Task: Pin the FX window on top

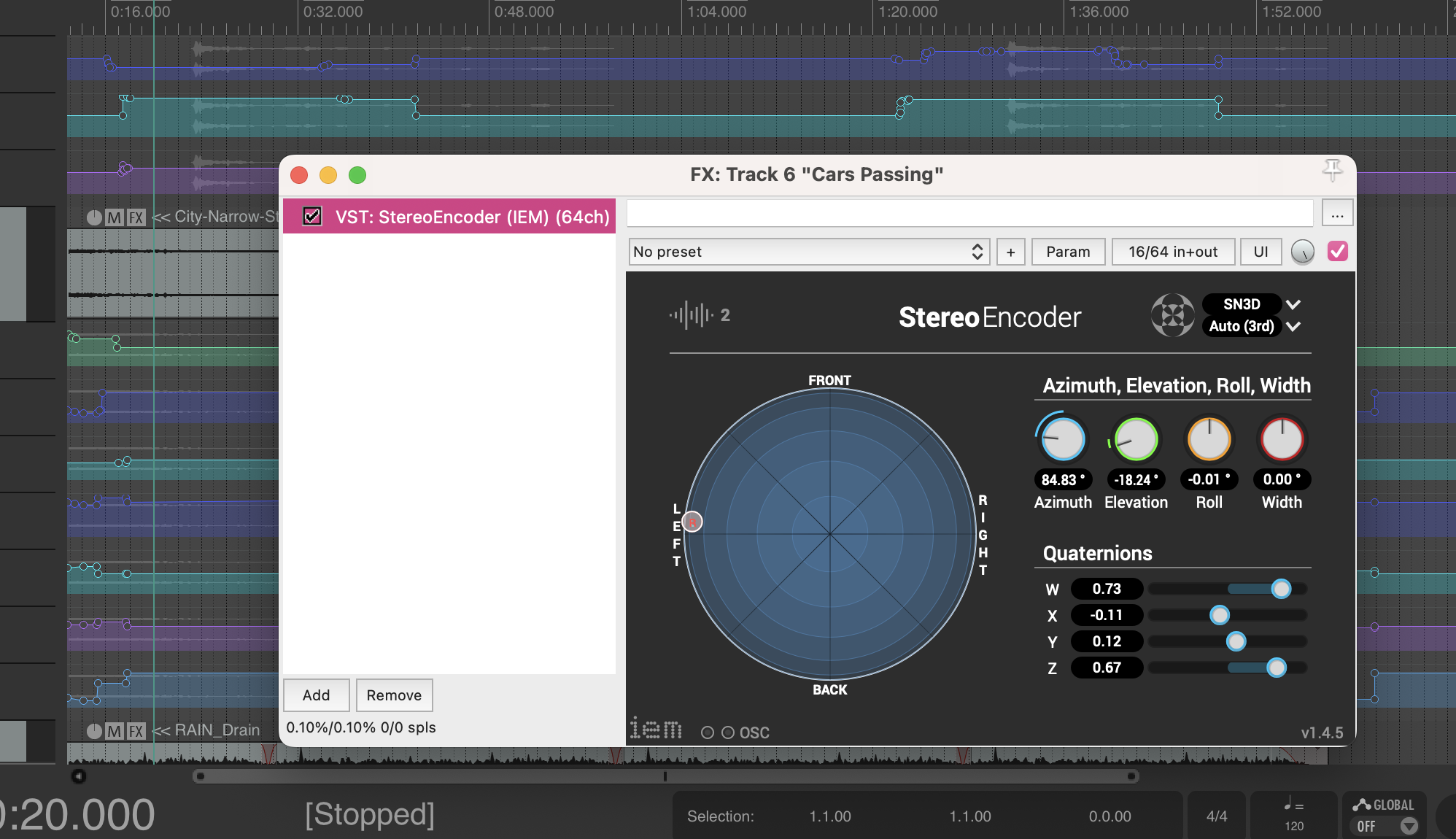Action: (x=1332, y=171)
